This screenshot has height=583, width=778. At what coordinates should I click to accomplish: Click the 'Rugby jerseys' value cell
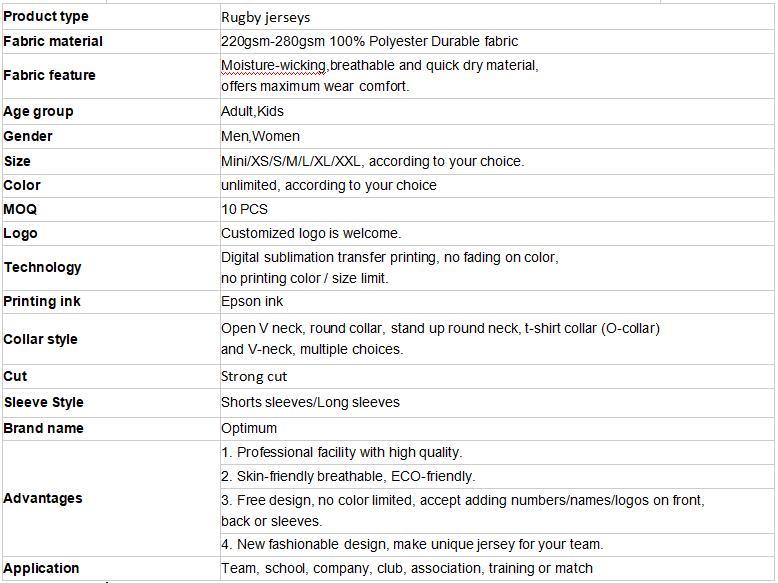pyautogui.click(x=497, y=17)
